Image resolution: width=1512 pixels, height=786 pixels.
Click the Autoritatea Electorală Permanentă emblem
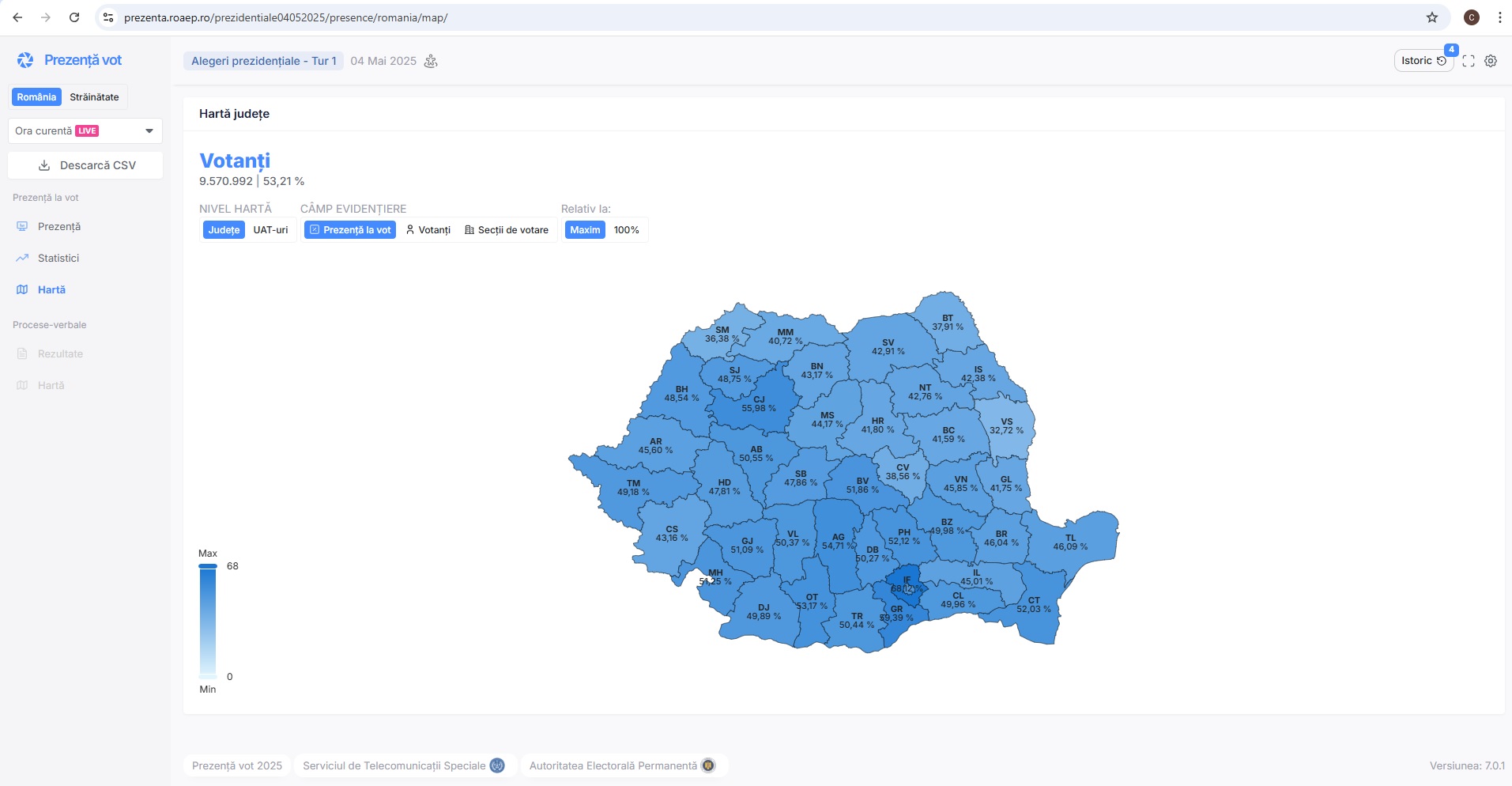click(x=708, y=765)
